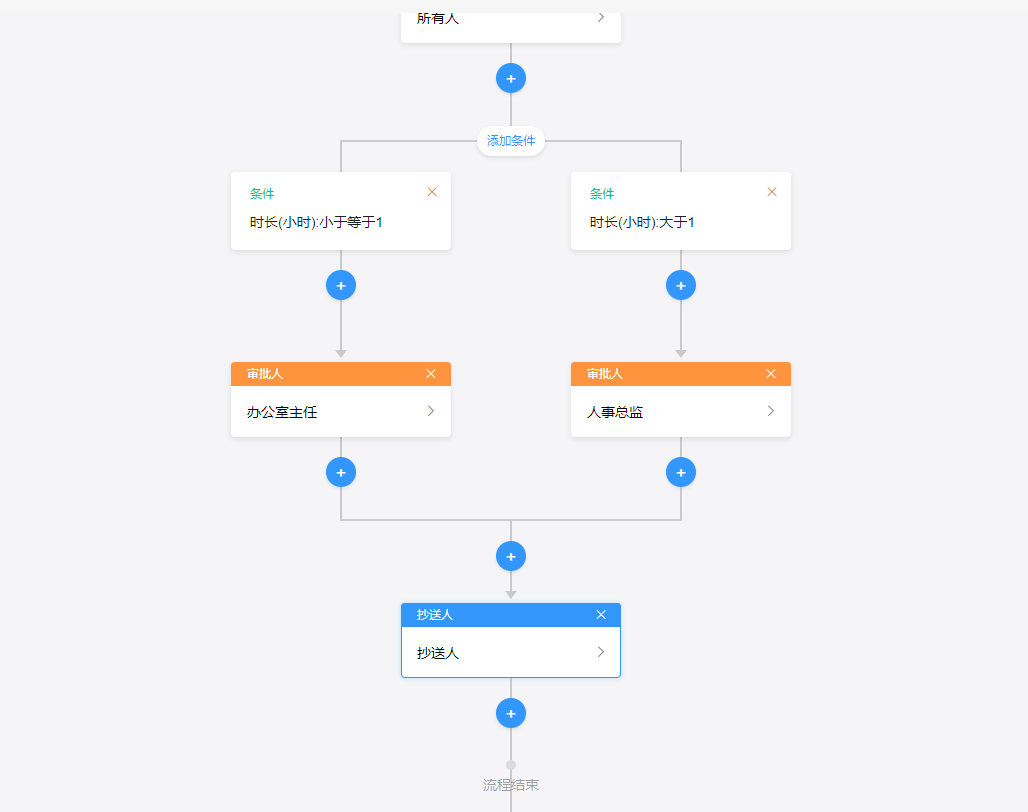Remove the 人事总监 approver node
This screenshot has height=812, width=1028.
click(x=771, y=373)
